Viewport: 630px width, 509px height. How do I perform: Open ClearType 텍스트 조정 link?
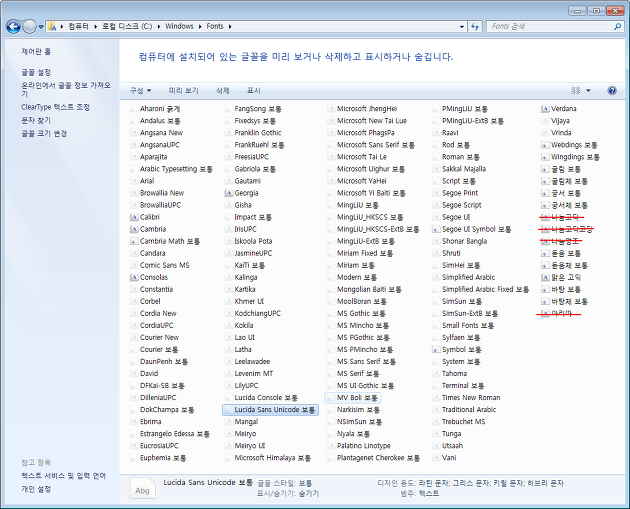[55, 107]
